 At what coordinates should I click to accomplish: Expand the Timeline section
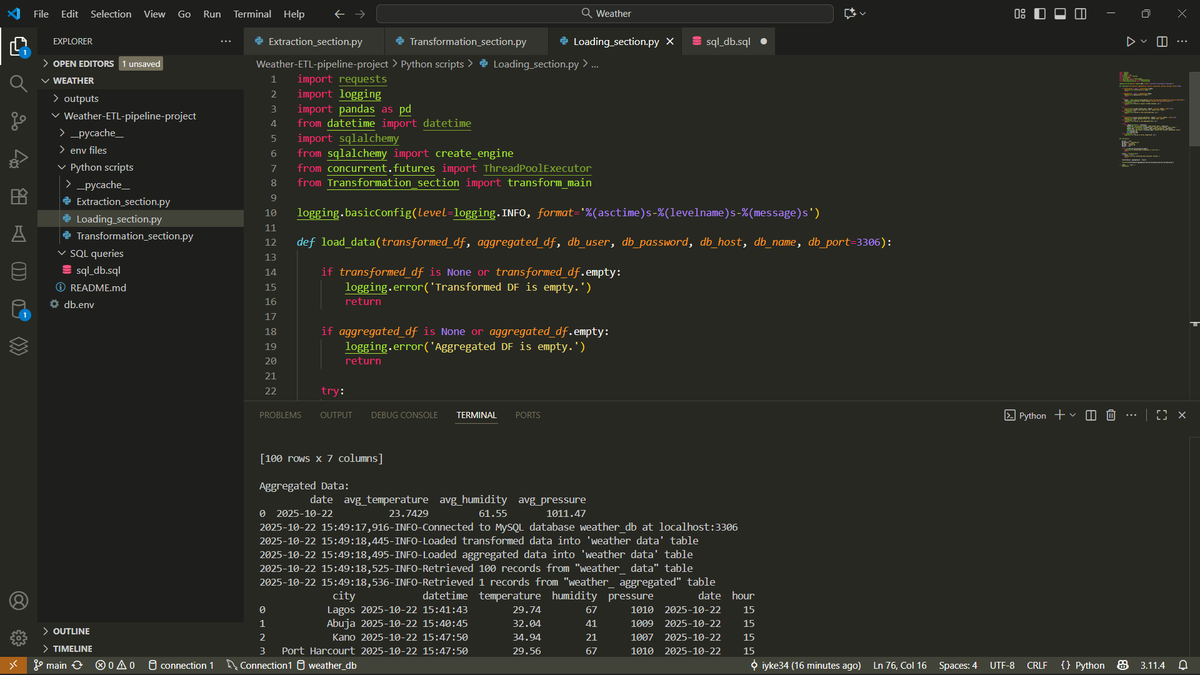click(140, 648)
